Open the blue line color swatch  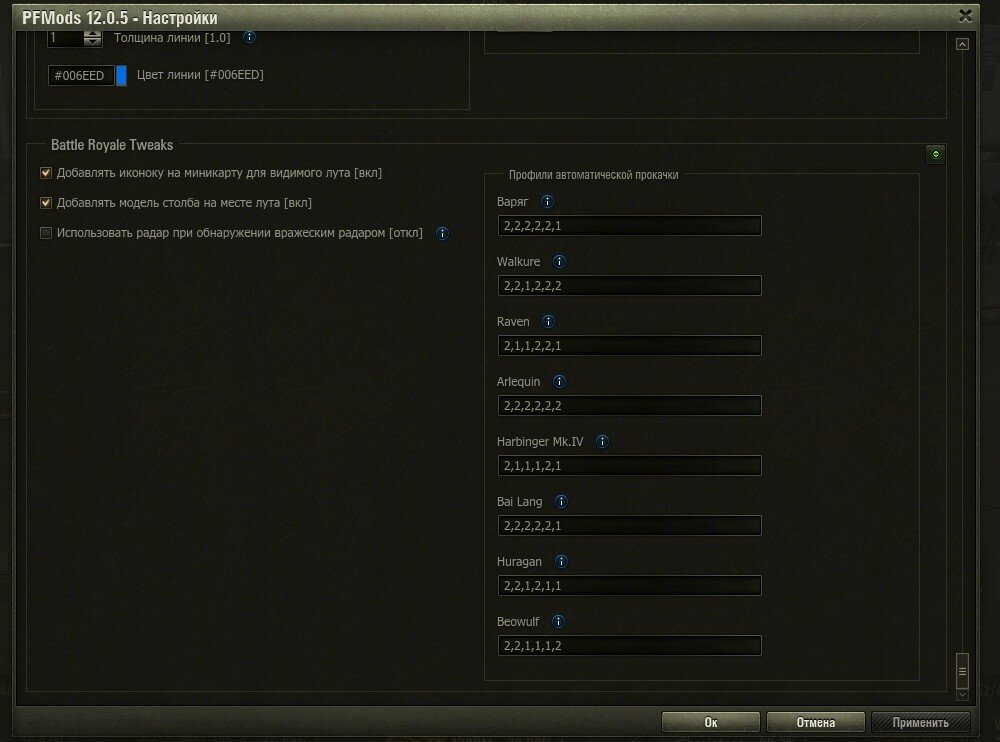click(x=122, y=76)
